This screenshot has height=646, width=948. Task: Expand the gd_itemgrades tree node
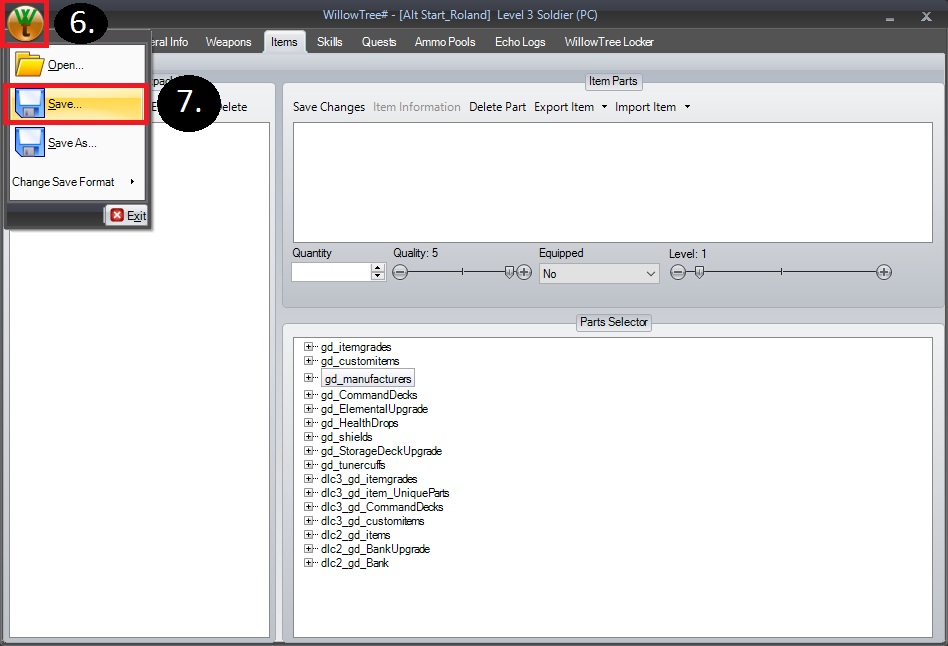(x=309, y=347)
